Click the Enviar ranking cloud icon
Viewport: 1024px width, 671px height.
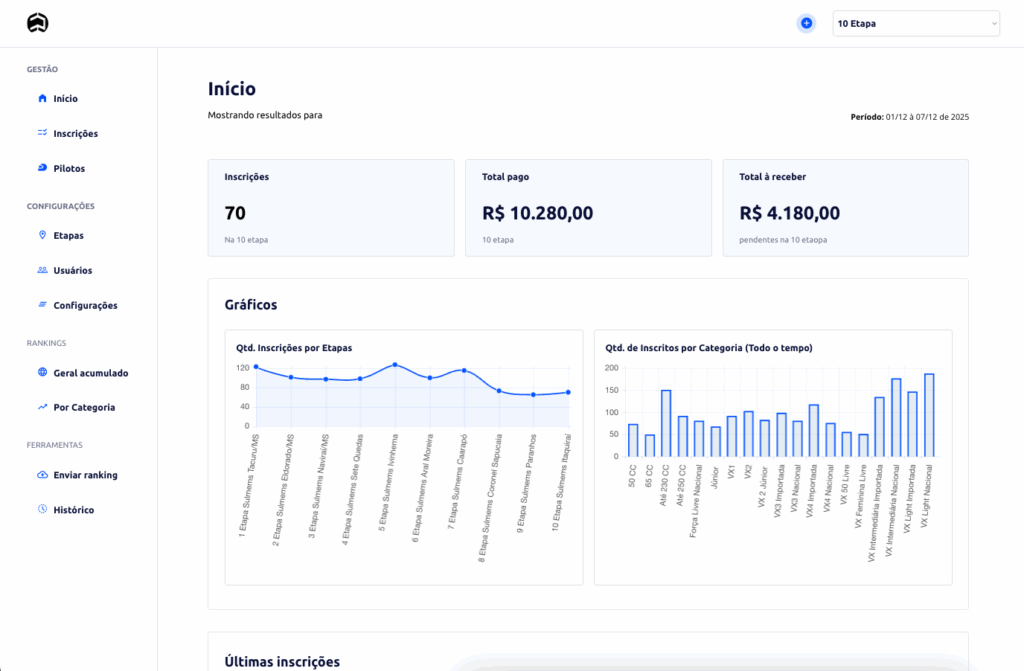pos(42,475)
